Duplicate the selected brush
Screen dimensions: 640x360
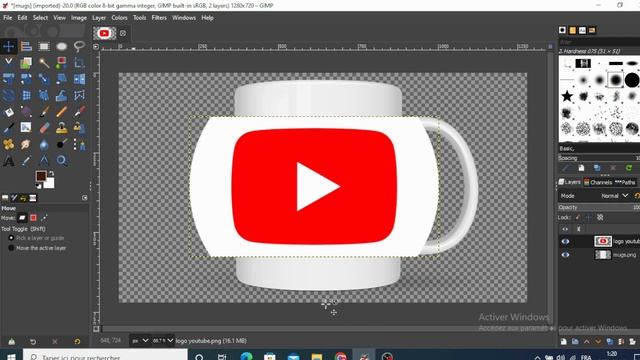click(x=597, y=168)
